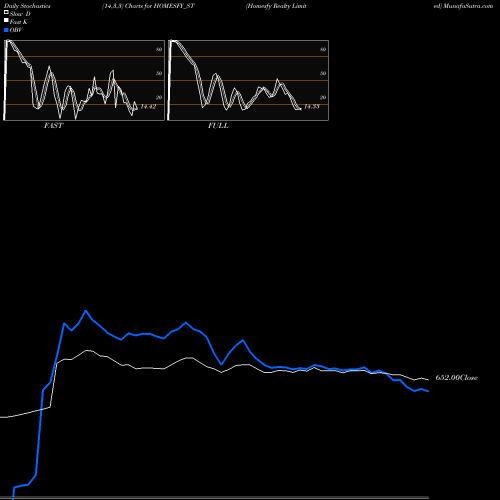The height and width of the screenshot is (500, 500).
Task: Click the 80 level label in FAST chart
Action: [159, 49]
